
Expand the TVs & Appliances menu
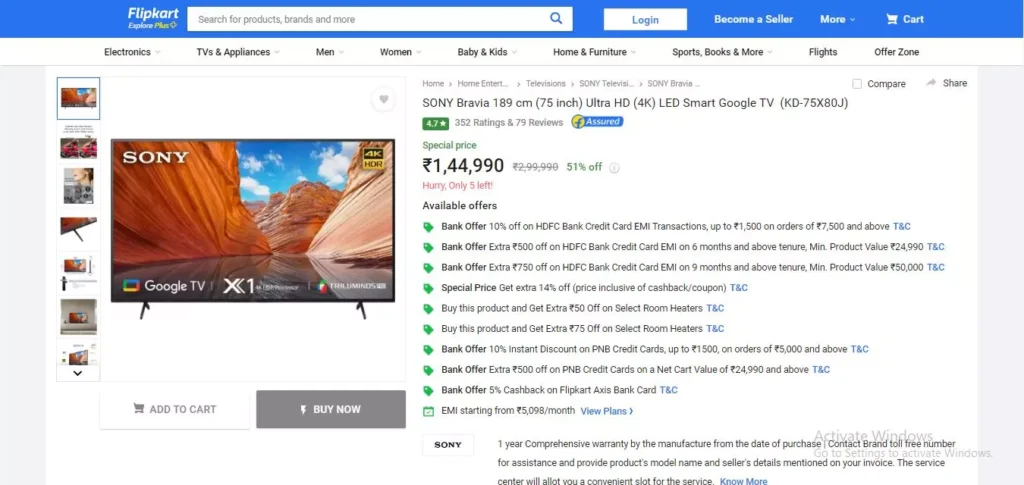point(238,52)
